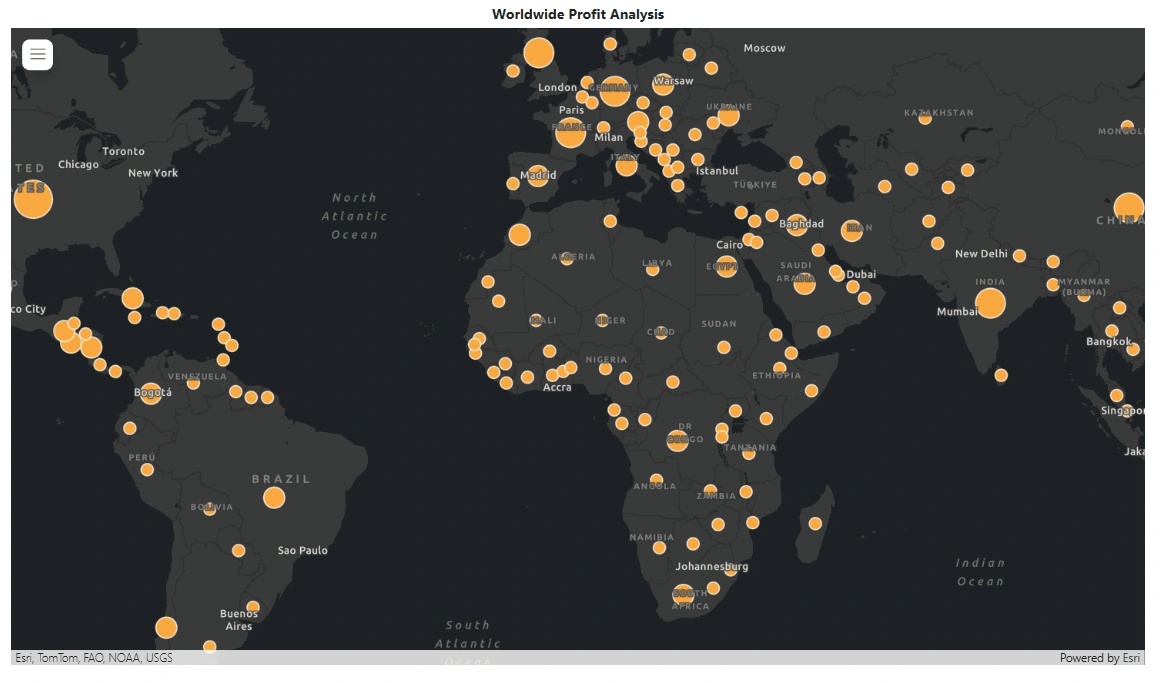Select the profit bubble over Ukraine

(729, 115)
